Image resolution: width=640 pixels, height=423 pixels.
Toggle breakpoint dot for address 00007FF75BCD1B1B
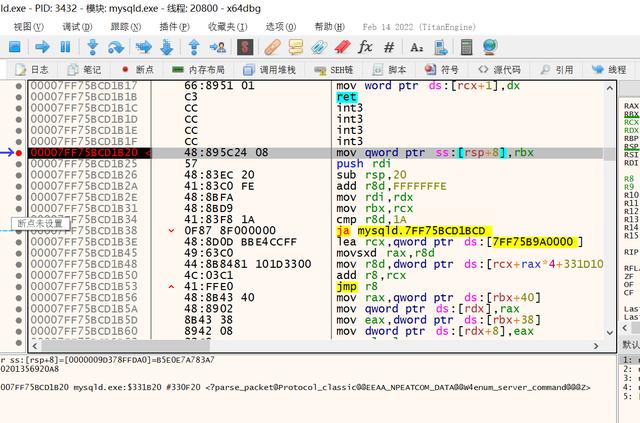point(18,97)
